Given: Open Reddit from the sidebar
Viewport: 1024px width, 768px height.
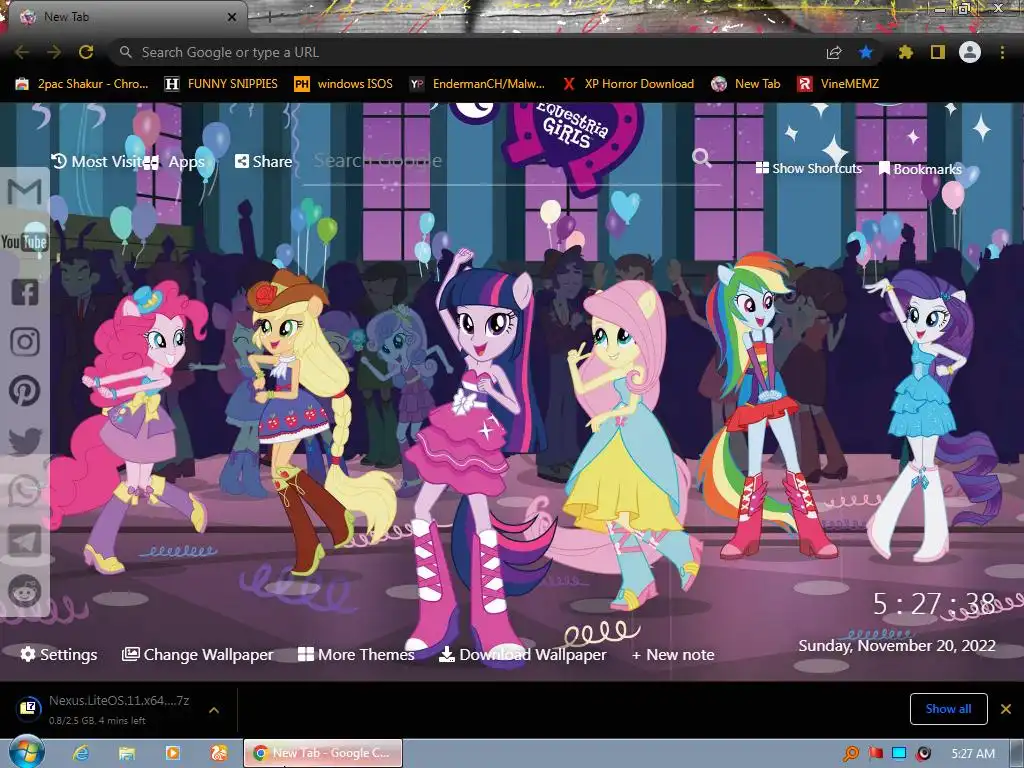Looking at the screenshot, I should tap(25, 591).
